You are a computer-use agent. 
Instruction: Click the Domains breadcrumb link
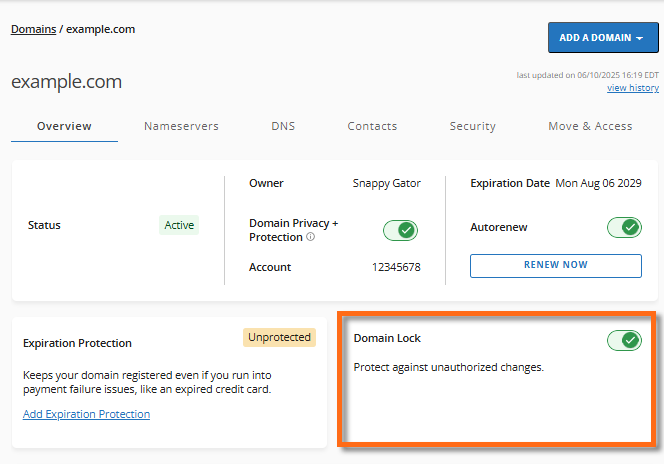[33, 30]
